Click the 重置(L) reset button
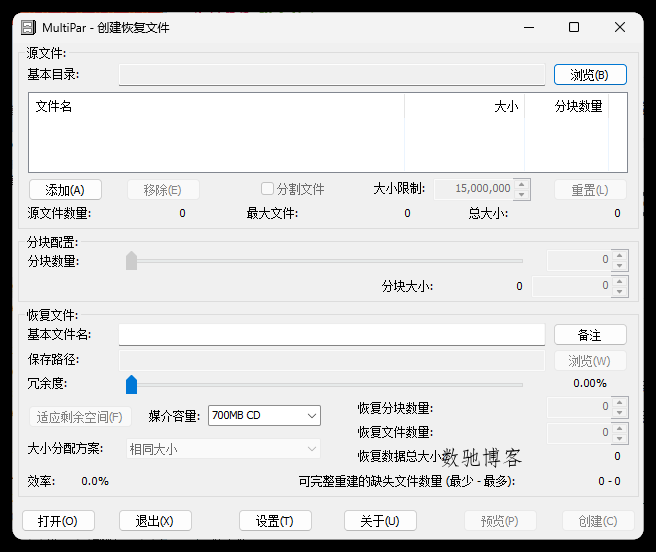 590,190
